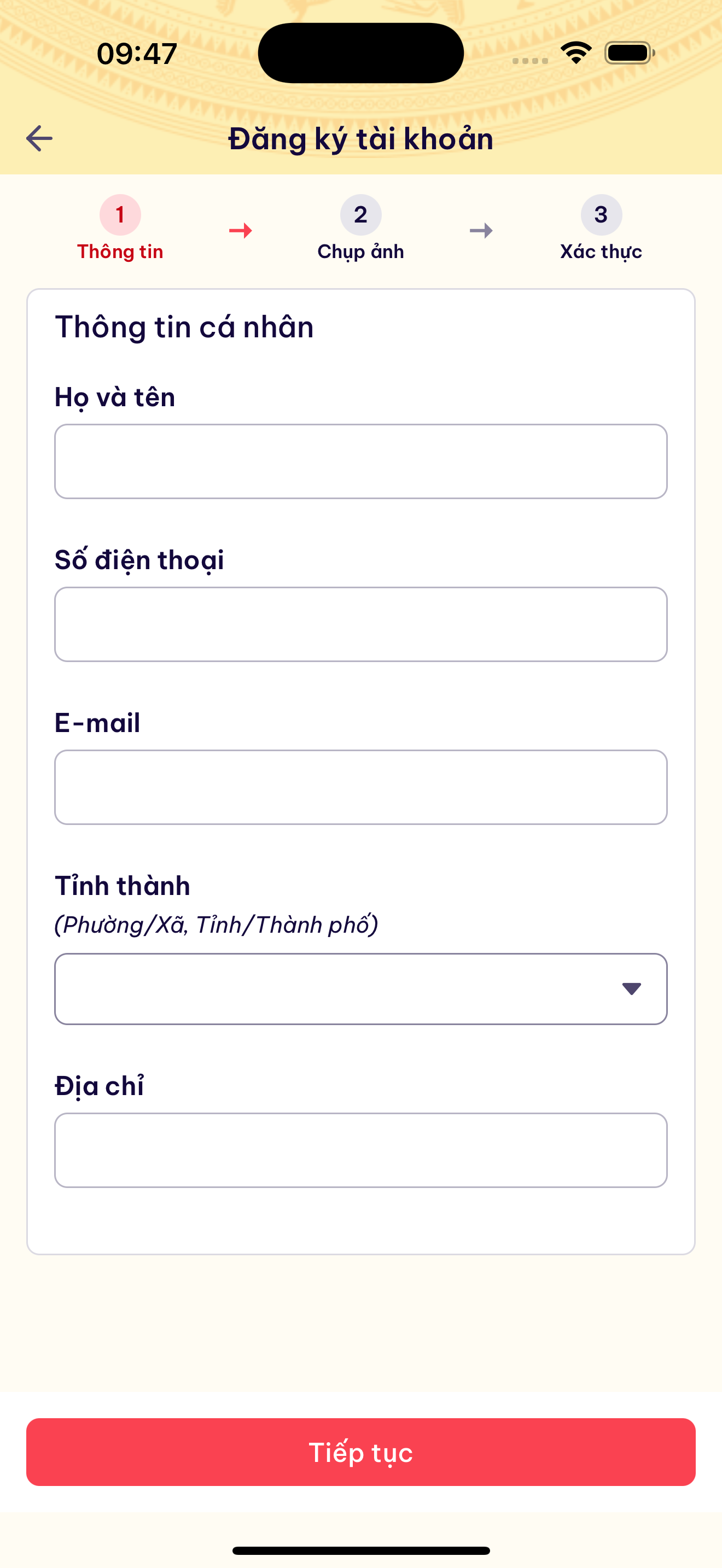Image resolution: width=722 pixels, height=1568 pixels.
Task: Click the red arrow between step 1 and 2
Action: coord(241,230)
